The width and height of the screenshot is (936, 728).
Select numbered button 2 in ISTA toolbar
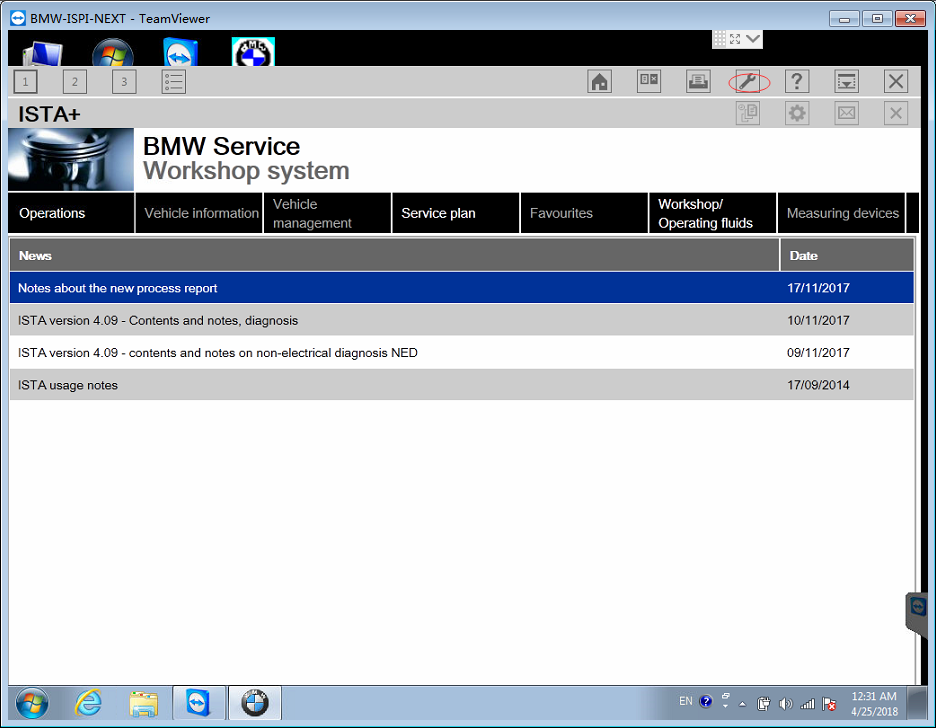pos(75,82)
